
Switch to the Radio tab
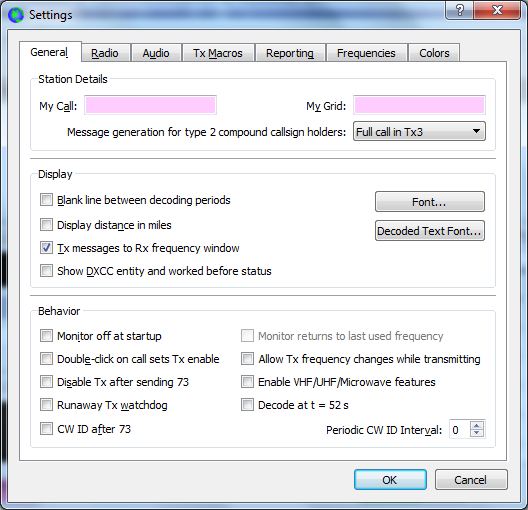[x=105, y=53]
